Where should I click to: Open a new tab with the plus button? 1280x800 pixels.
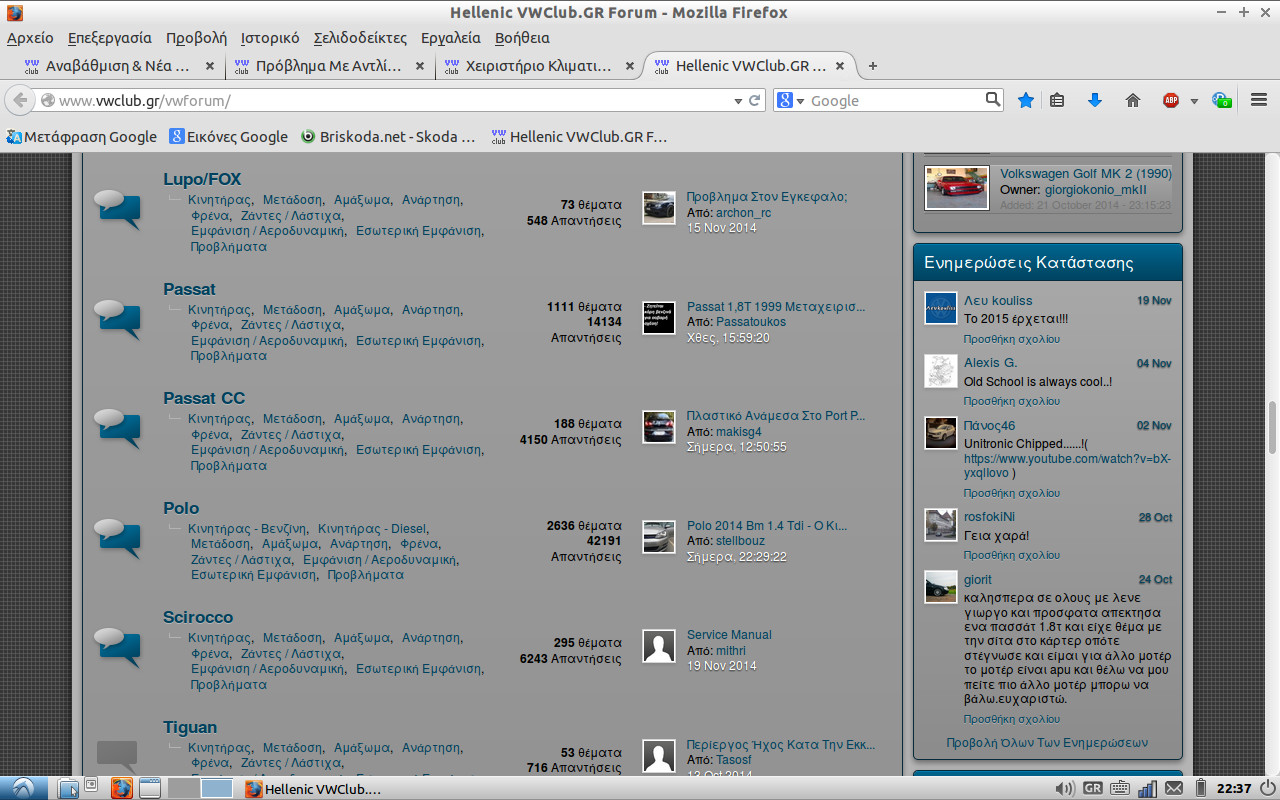(873, 66)
